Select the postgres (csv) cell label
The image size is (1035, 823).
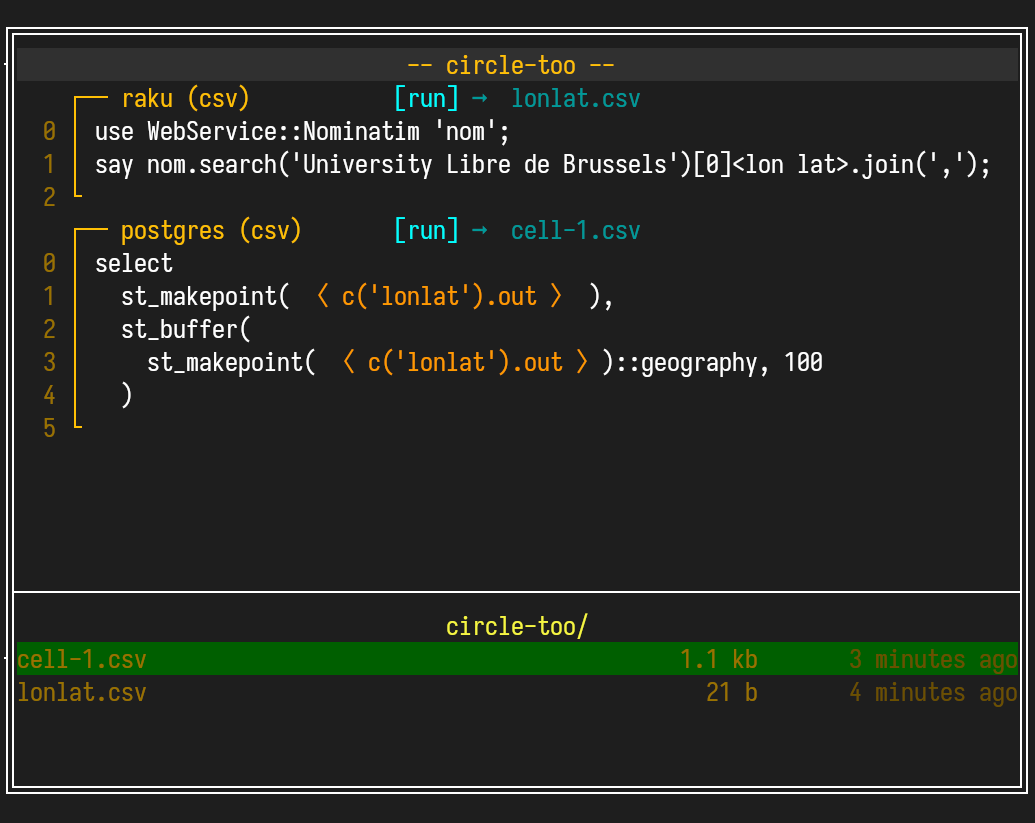[x=211, y=231]
